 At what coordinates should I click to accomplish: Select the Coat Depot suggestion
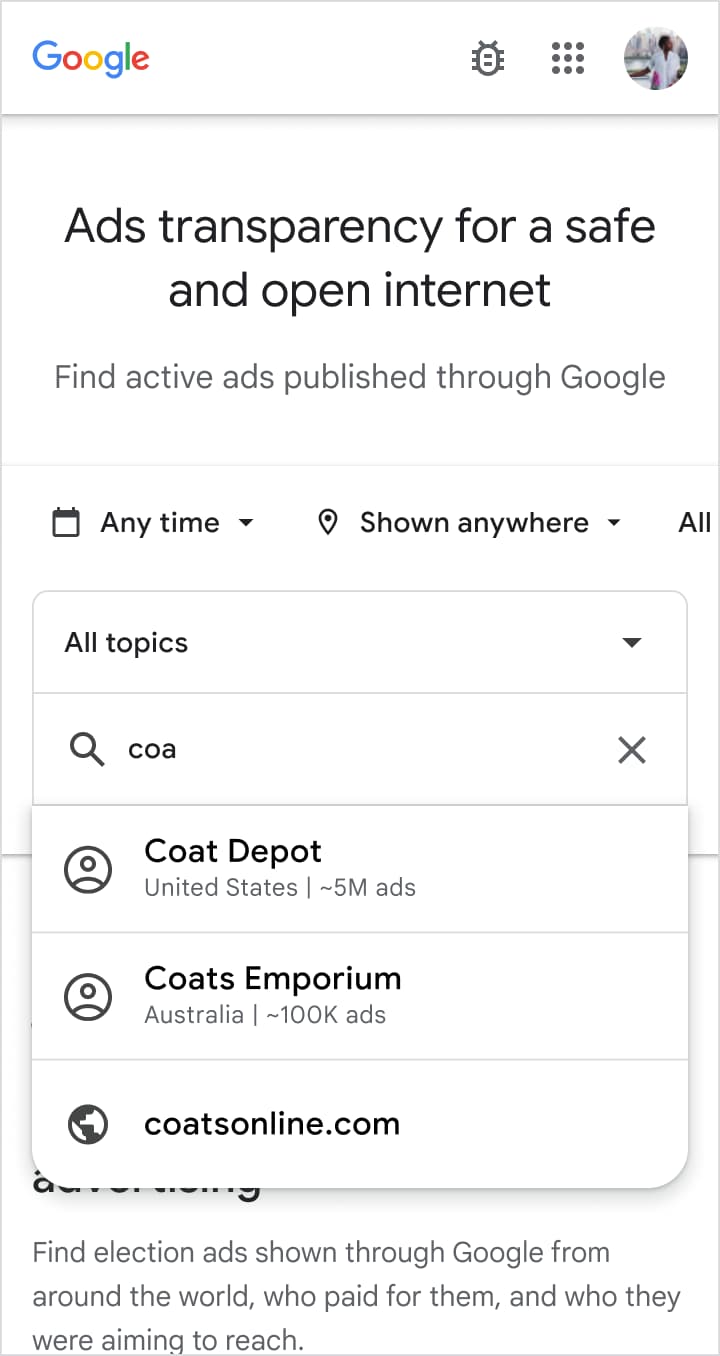(x=360, y=869)
